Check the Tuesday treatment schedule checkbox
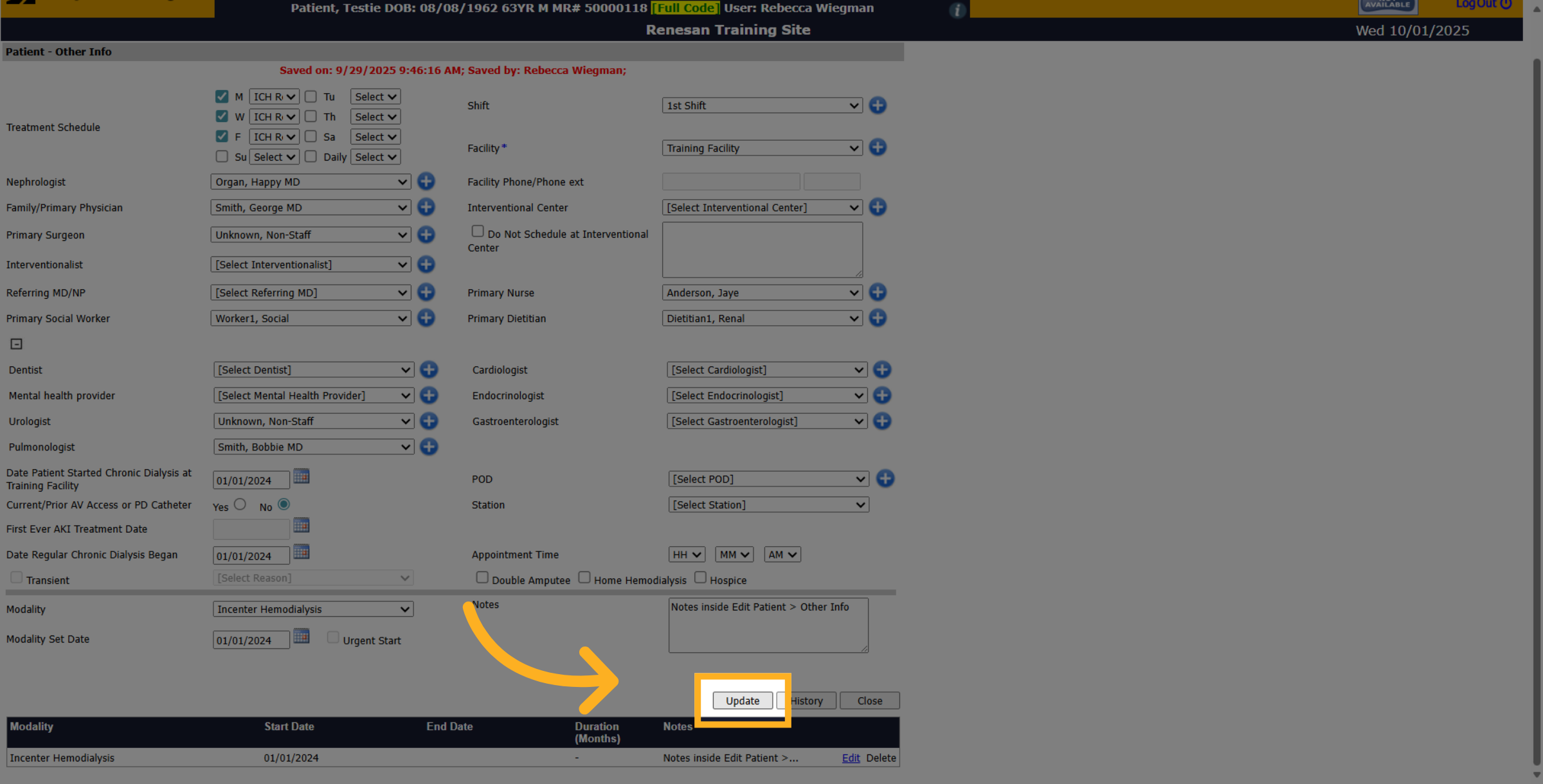Viewport: 1543px width, 784px height. tap(311, 96)
